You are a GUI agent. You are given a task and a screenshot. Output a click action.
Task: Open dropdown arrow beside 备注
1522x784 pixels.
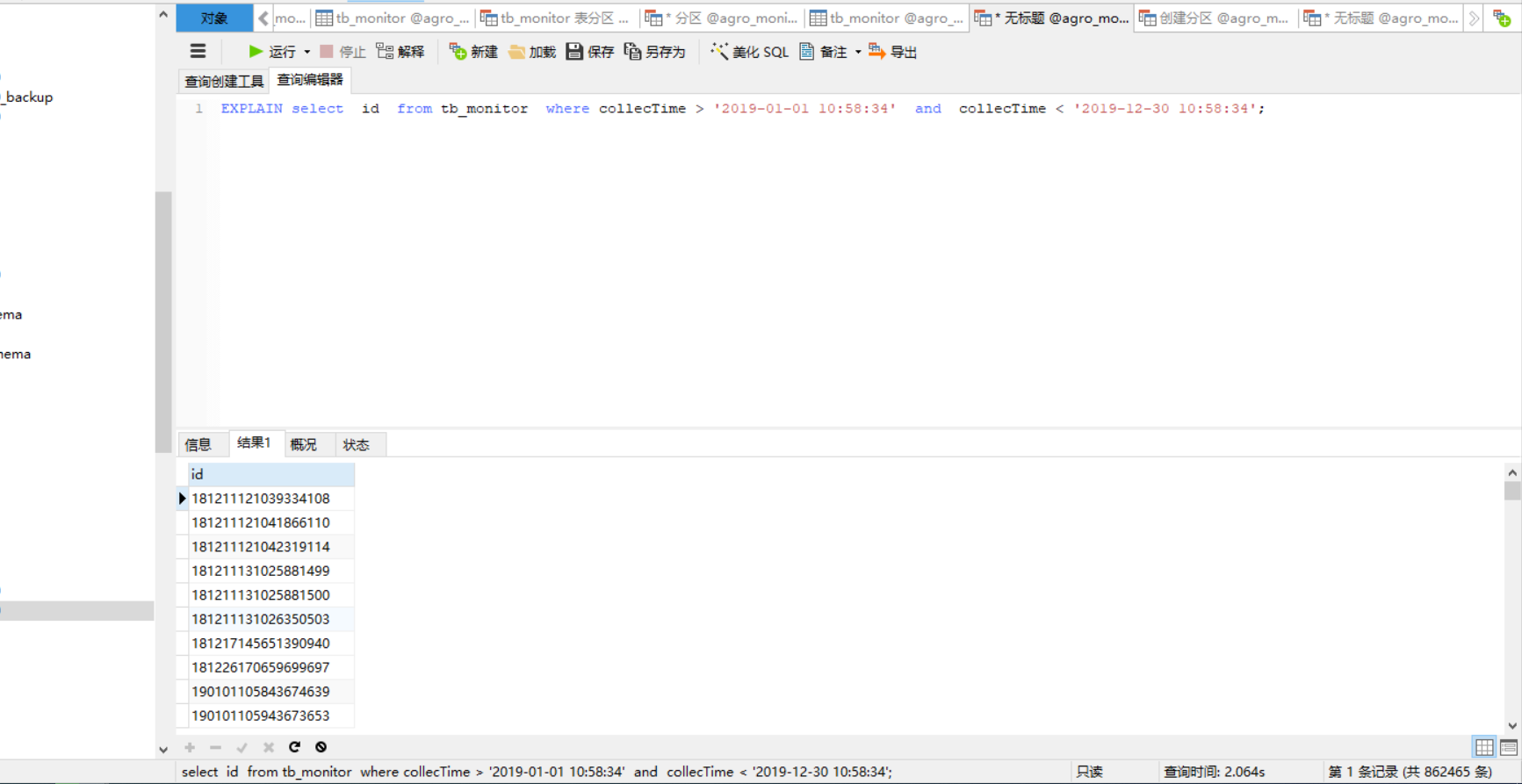(858, 52)
